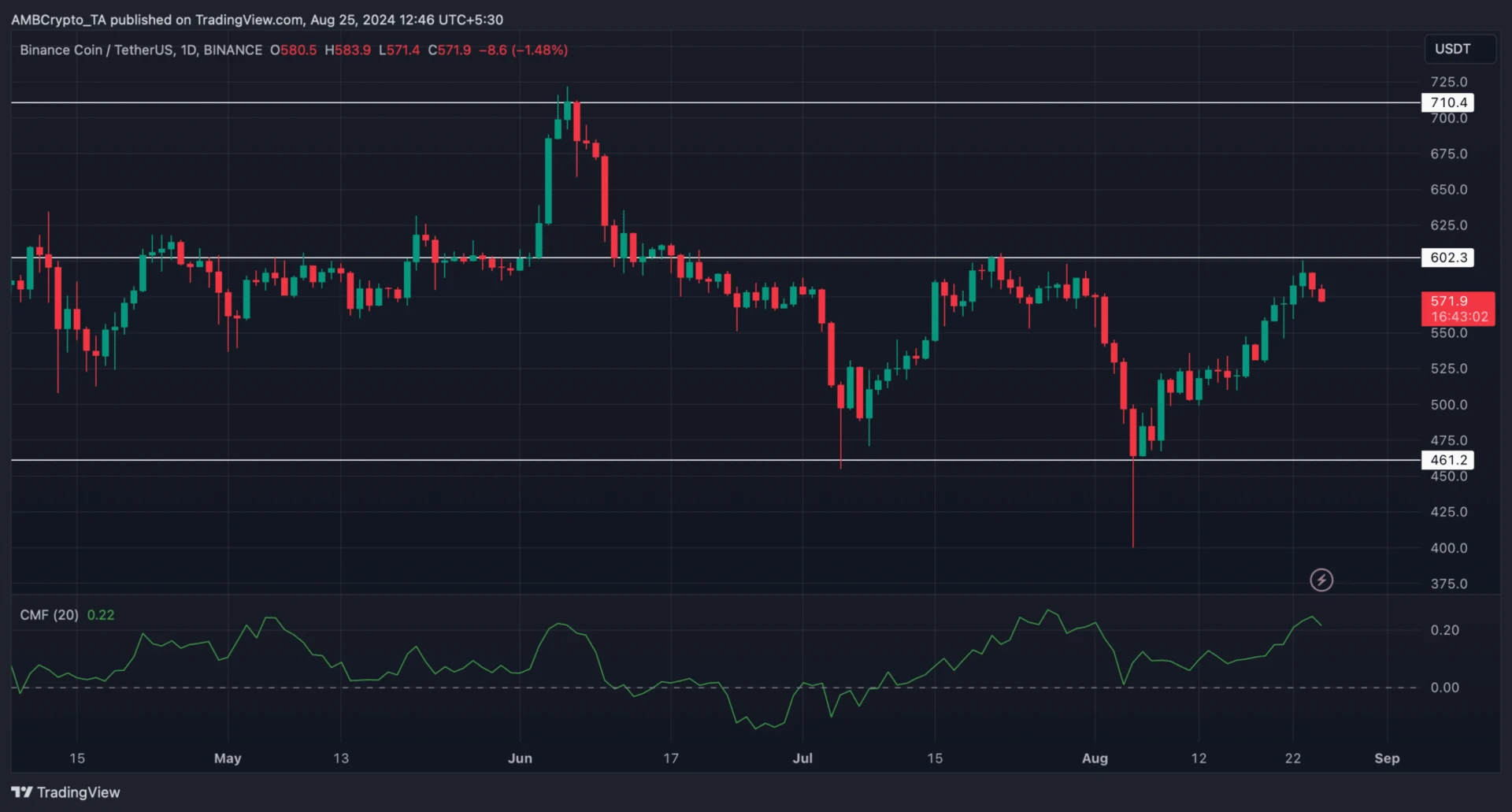This screenshot has height=812, width=1512.
Task: Click the Jun date label on time axis
Action: point(520,758)
